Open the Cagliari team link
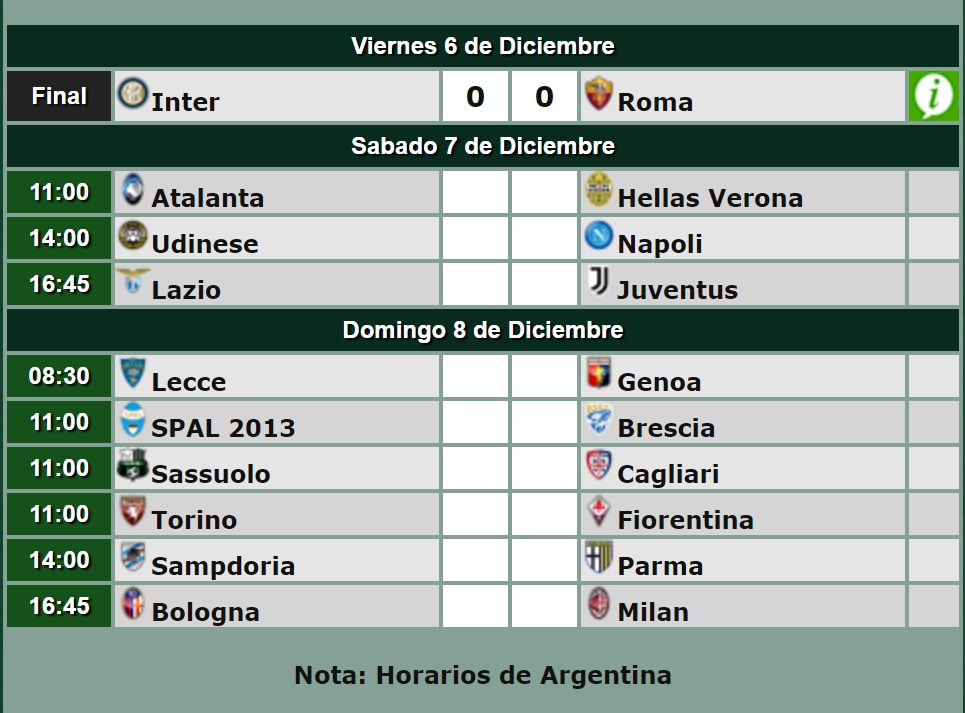Viewport: 965px width, 713px height. (x=668, y=474)
